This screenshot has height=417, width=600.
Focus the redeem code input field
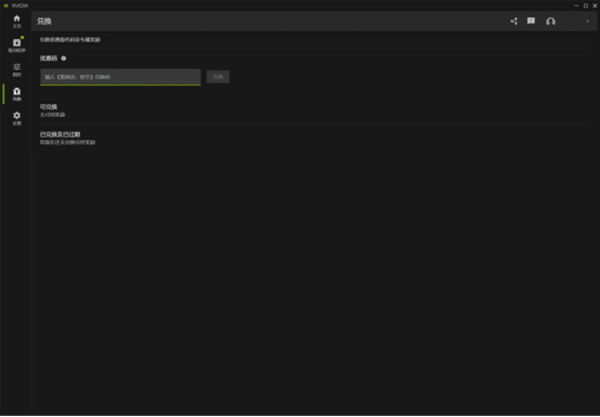point(120,77)
